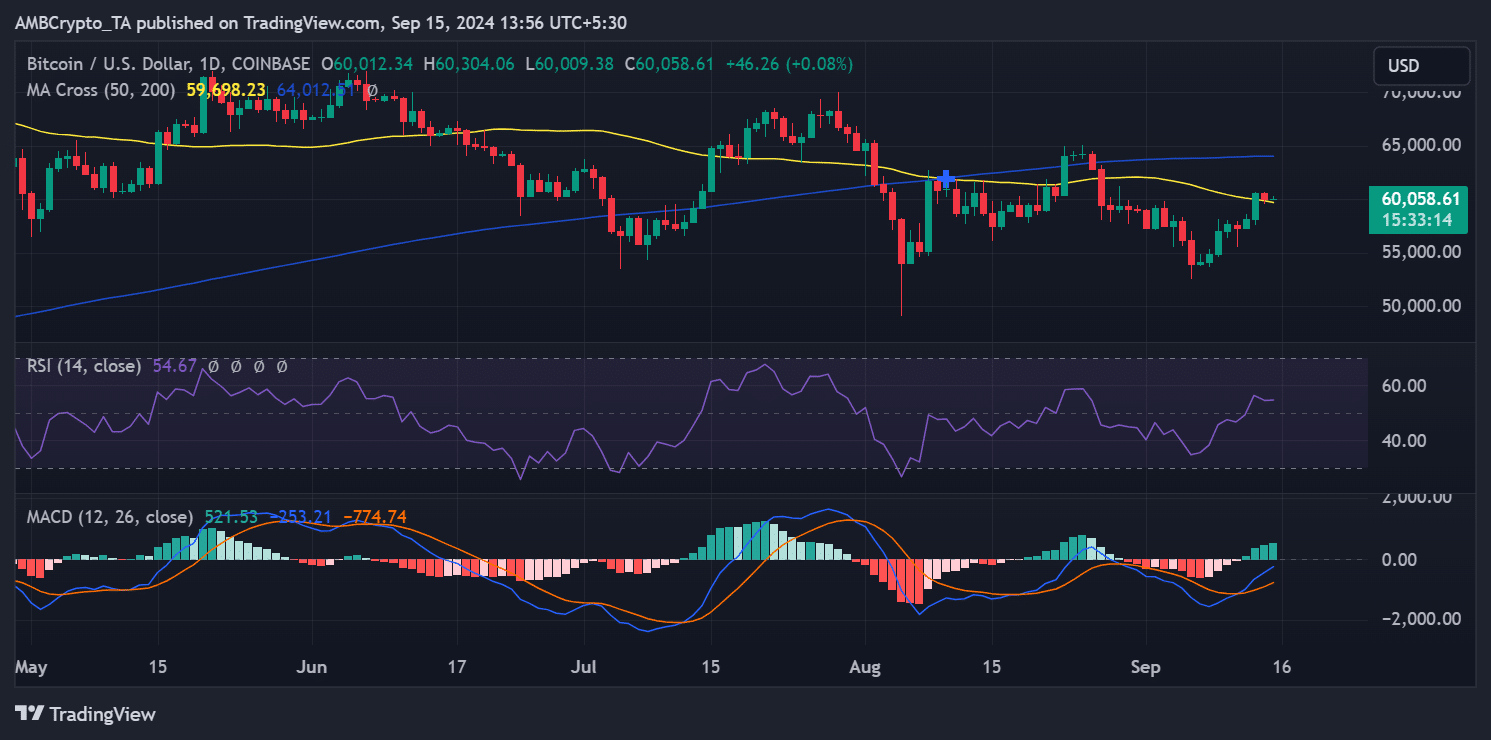Image resolution: width=1491 pixels, height=740 pixels.
Task: Click the Jun date label
Action: (x=313, y=667)
